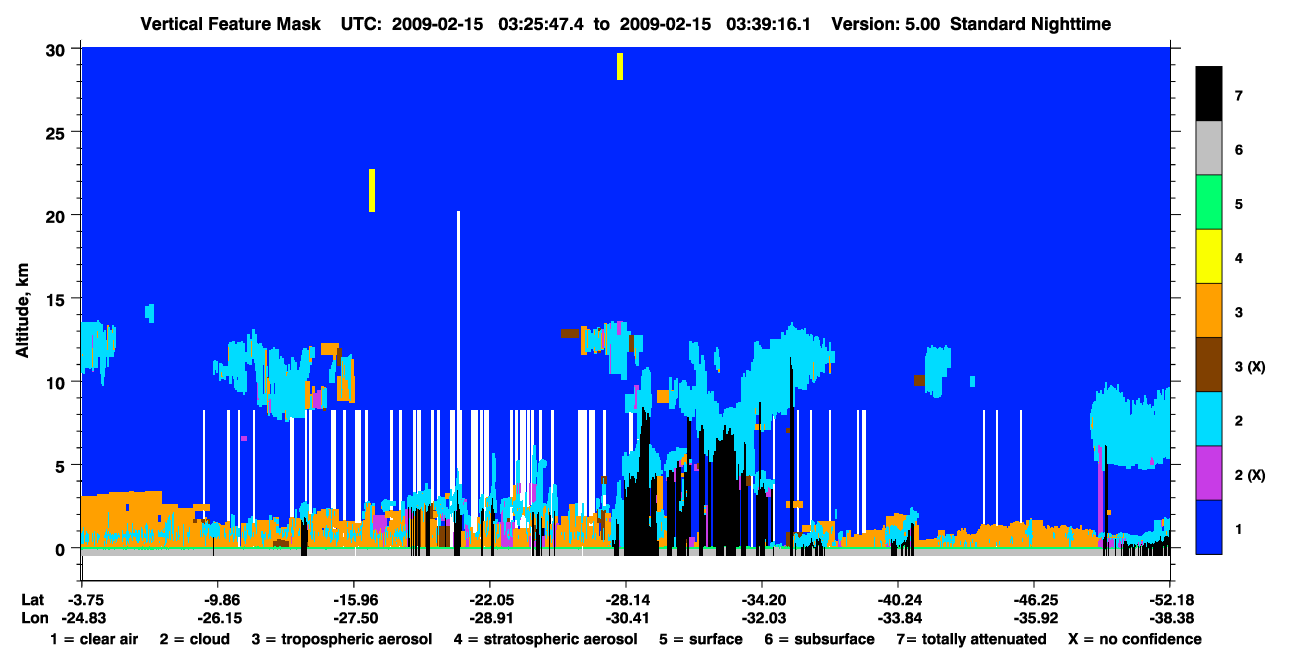
Task: Click the longitude value -24.83
Action: [82, 618]
